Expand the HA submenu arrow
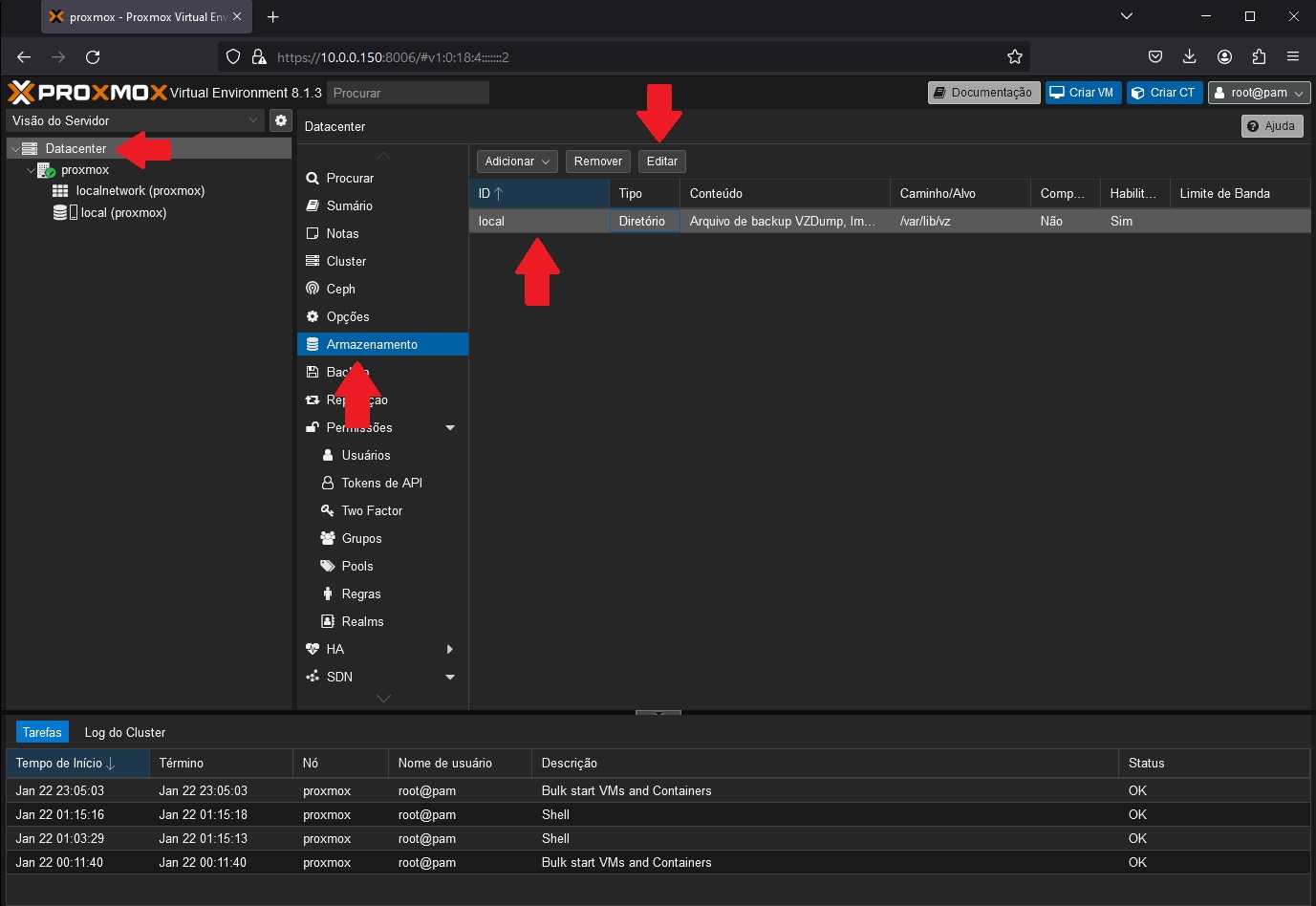This screenshot has height=906, width=1316. pyautogui.click(x=450, y=649)
